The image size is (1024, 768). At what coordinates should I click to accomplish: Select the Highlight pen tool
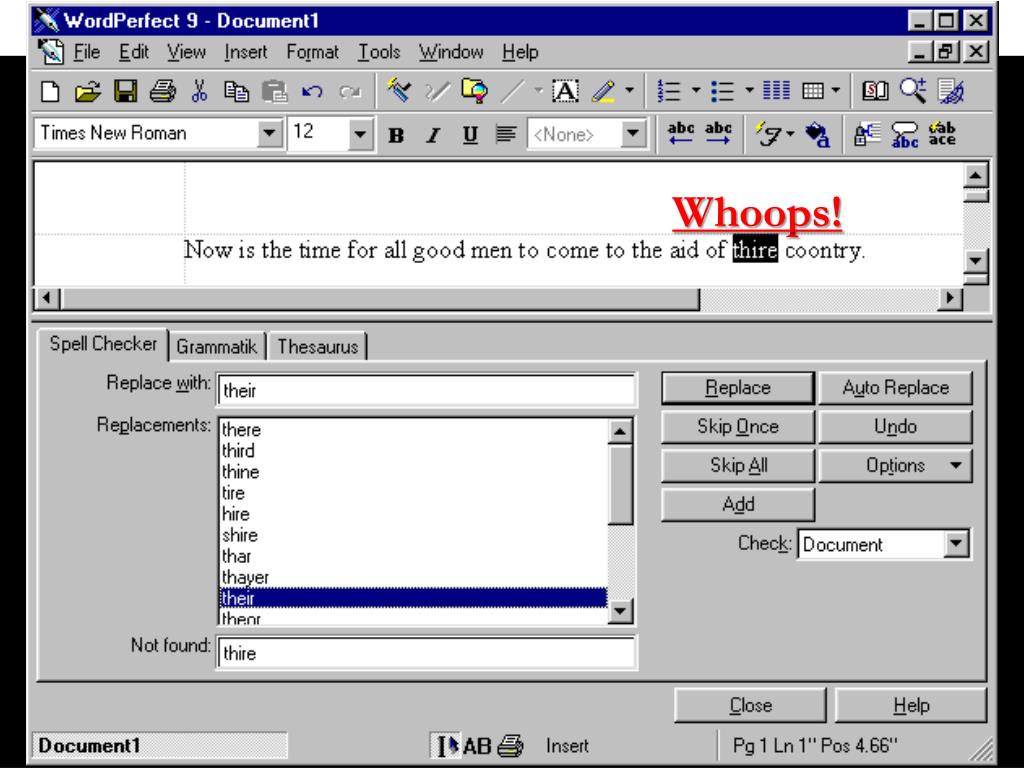point(603,91)
